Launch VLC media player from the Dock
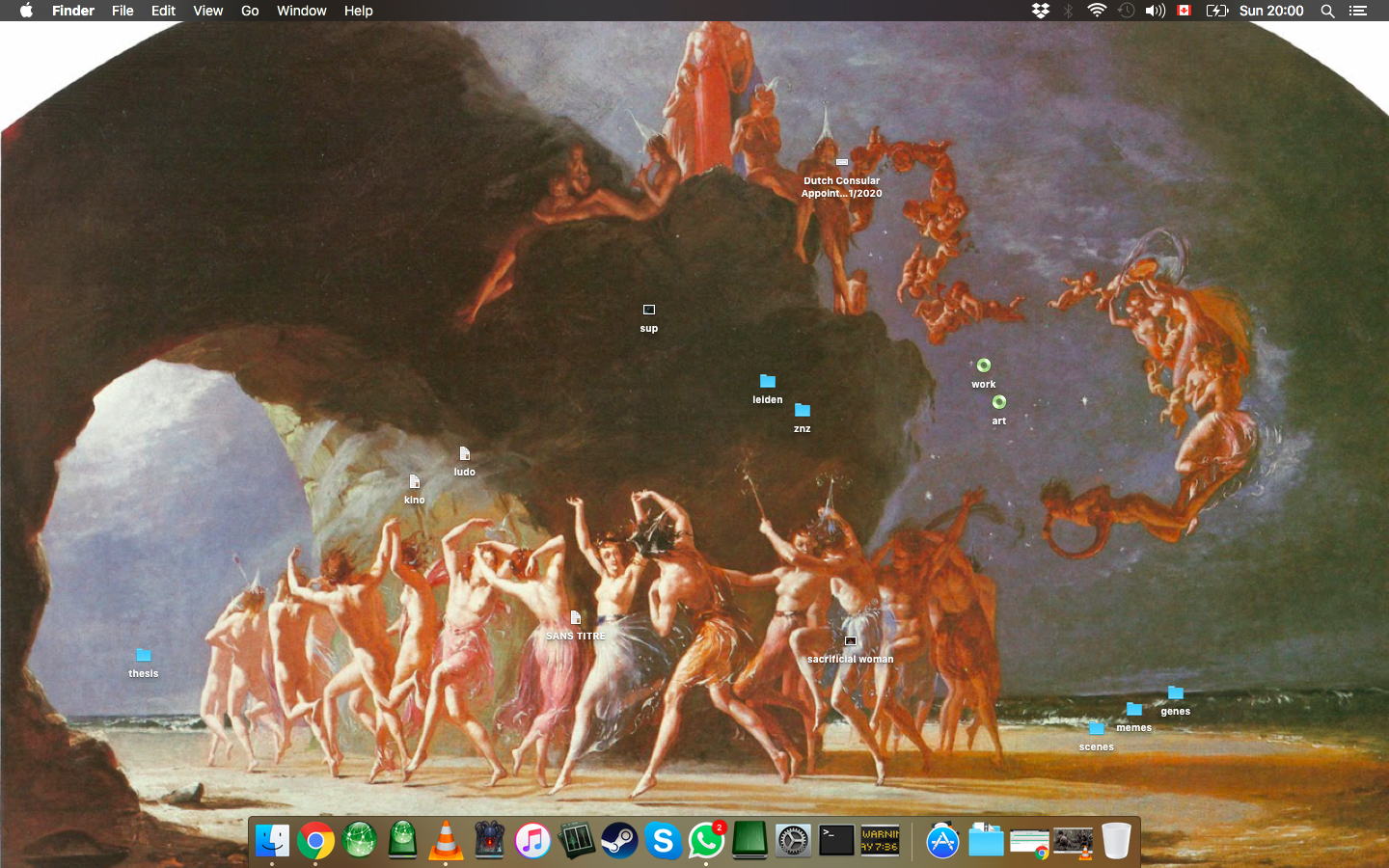 [446, 841]
